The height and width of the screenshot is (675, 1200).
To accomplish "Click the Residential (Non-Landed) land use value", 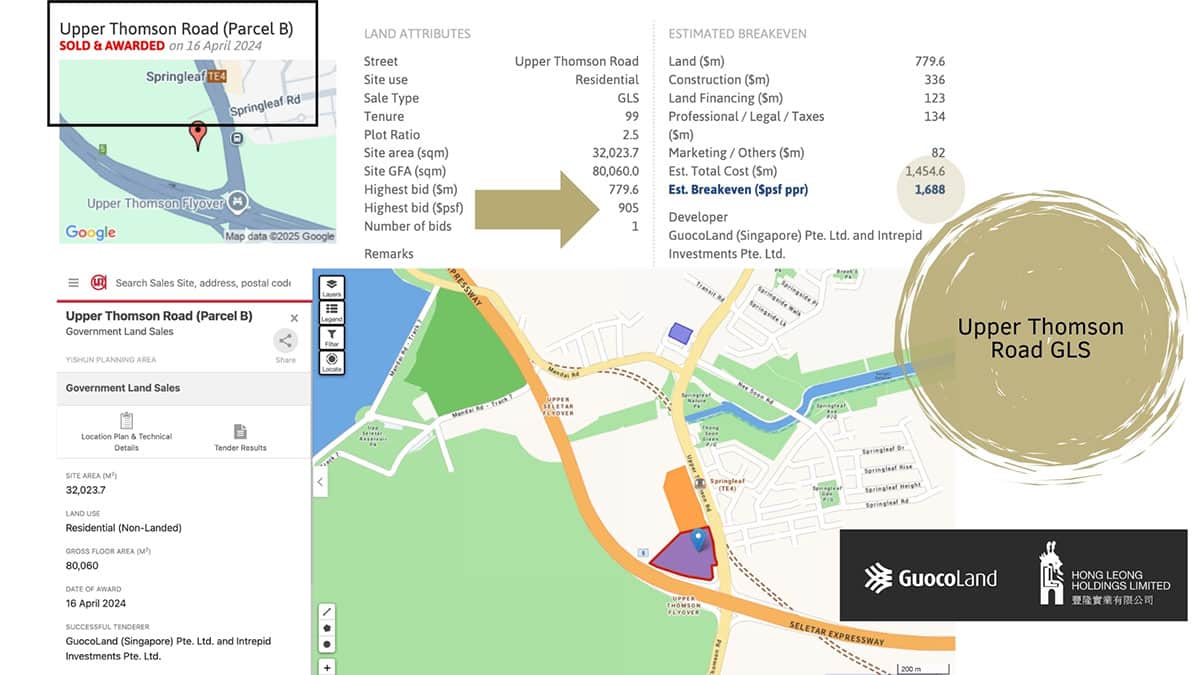I will [123, 527].
